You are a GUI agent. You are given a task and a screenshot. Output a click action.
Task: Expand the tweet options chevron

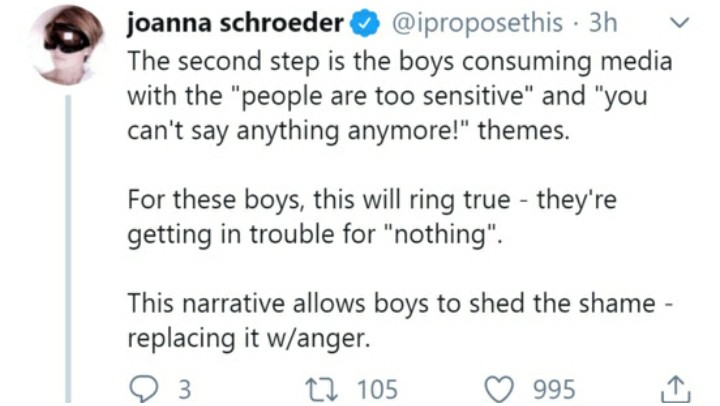(680, 22)
